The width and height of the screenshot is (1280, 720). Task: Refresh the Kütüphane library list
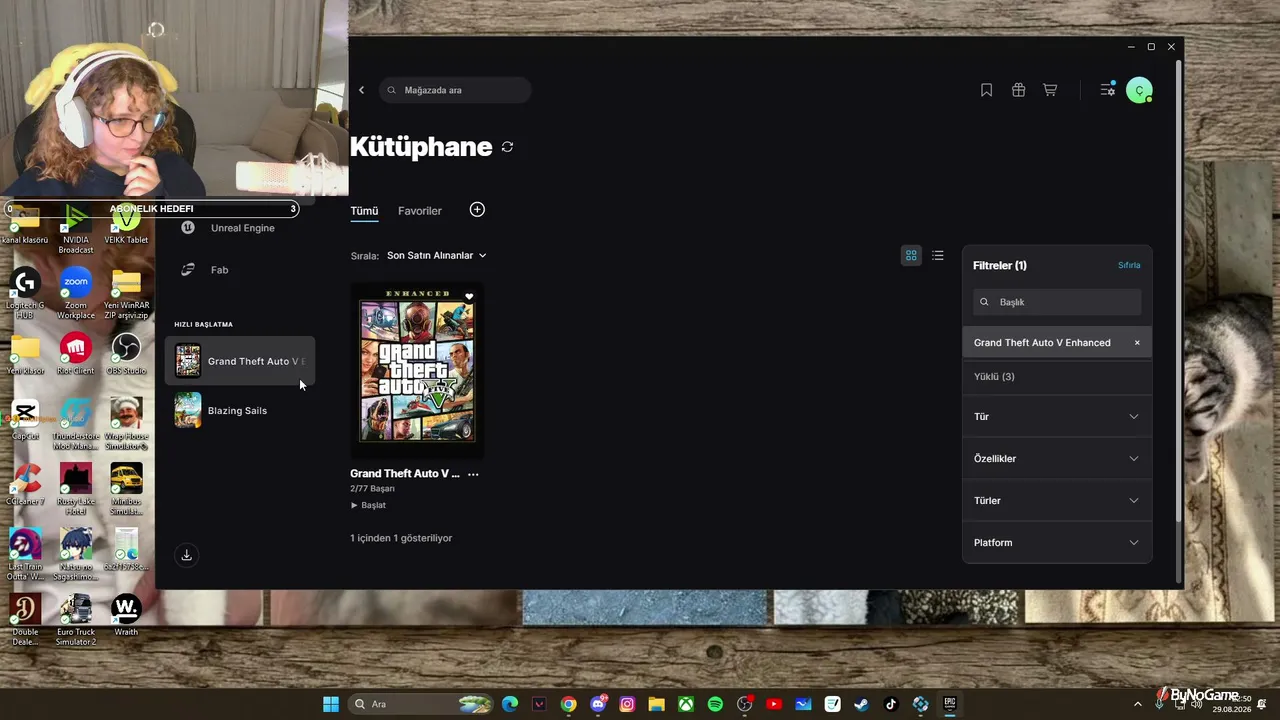(507, 147)
